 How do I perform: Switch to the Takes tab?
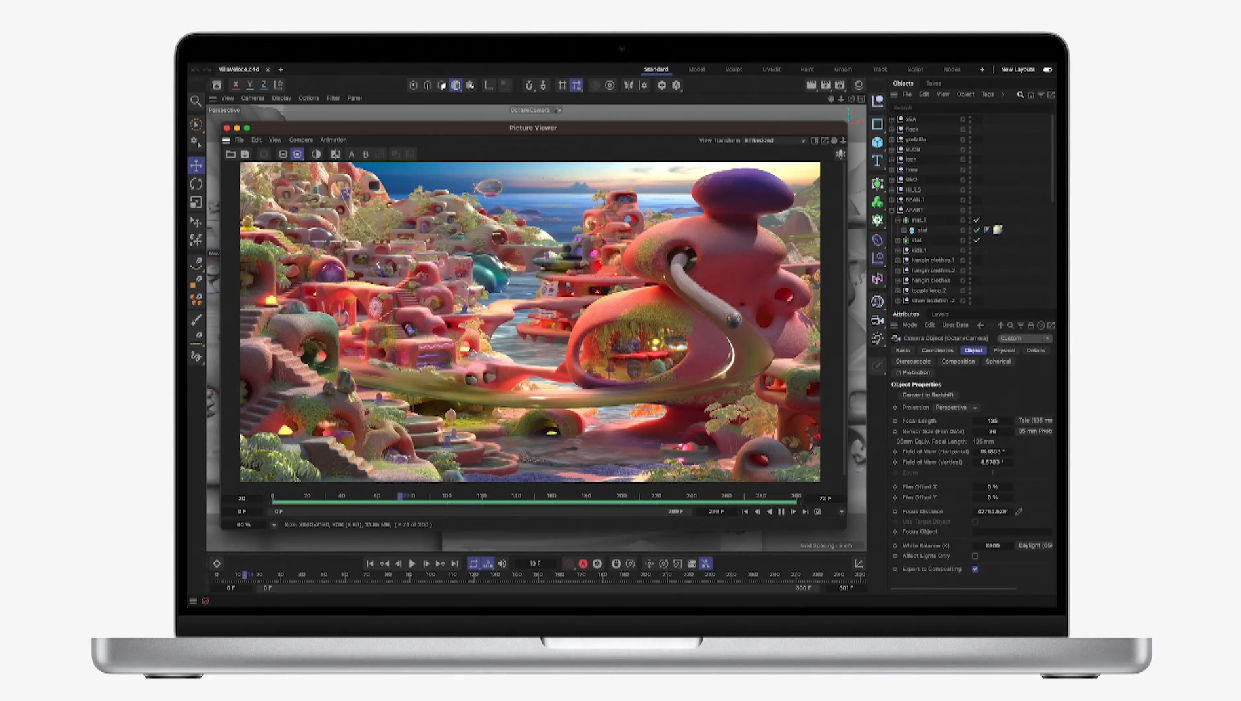933,84
